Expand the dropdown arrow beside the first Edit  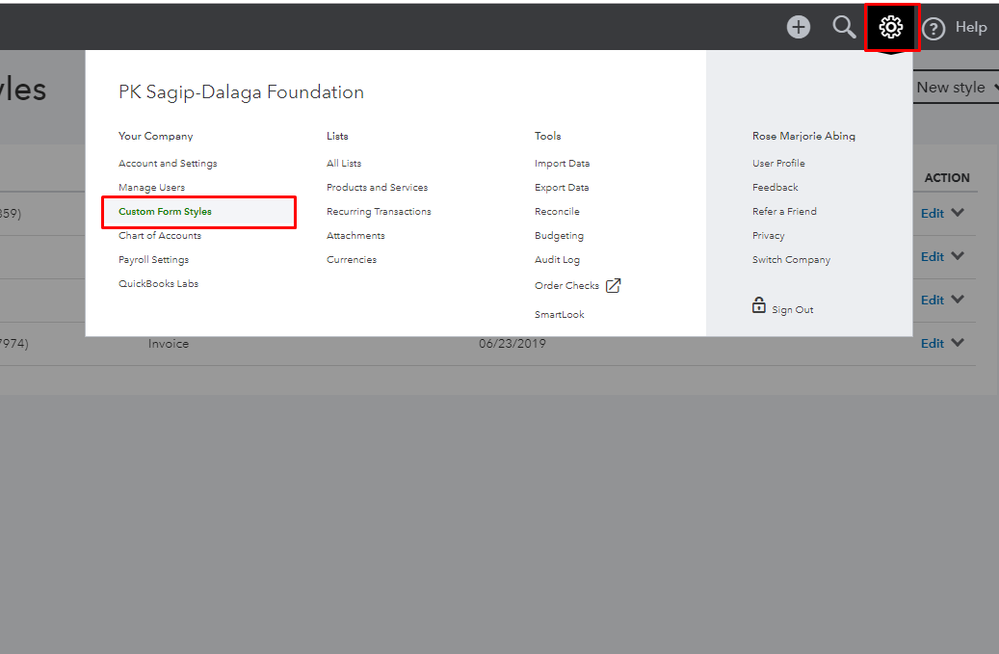point(958,212)
